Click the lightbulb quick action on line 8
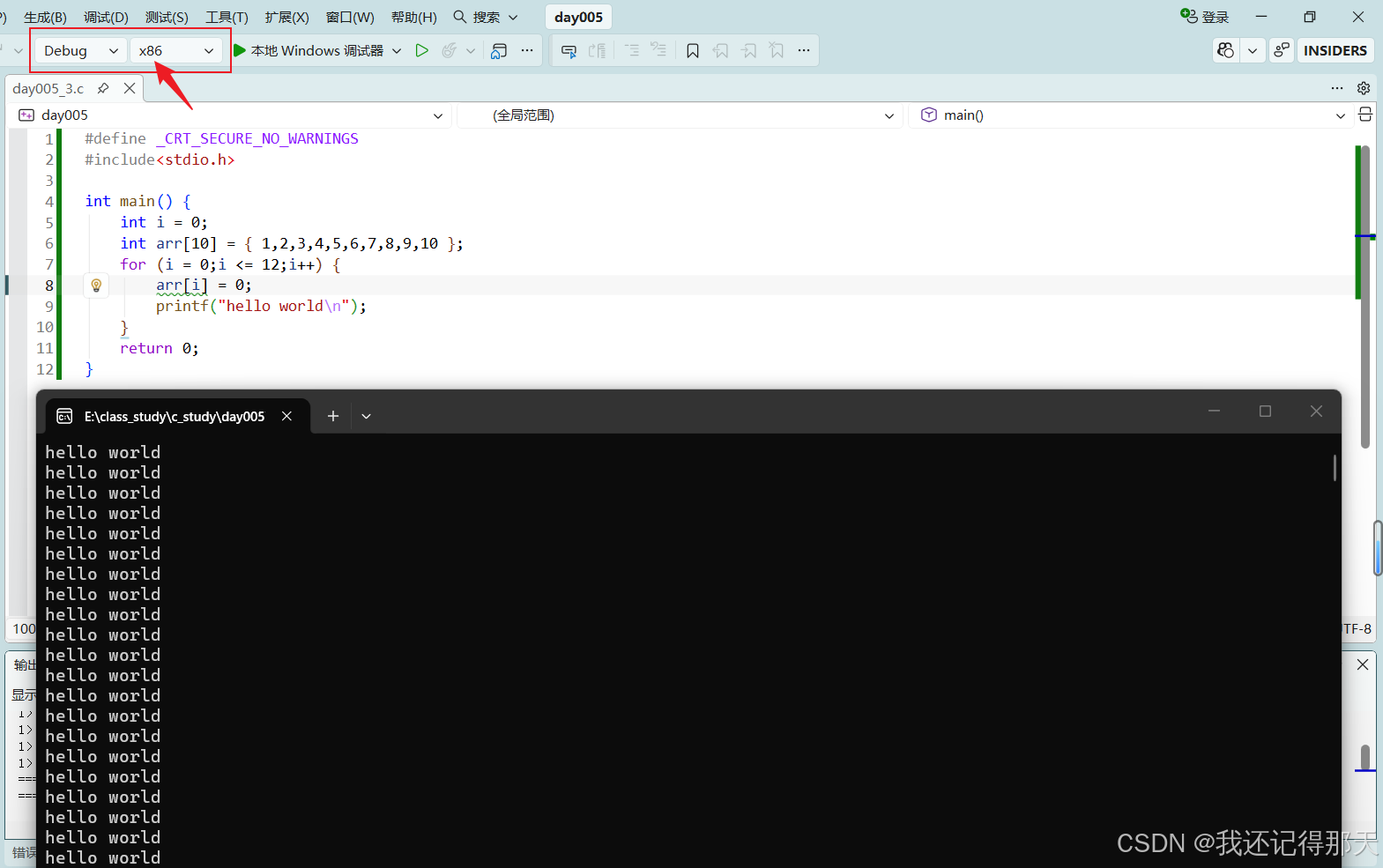Viewport: 1383px width, 868px height. (97, 285)
